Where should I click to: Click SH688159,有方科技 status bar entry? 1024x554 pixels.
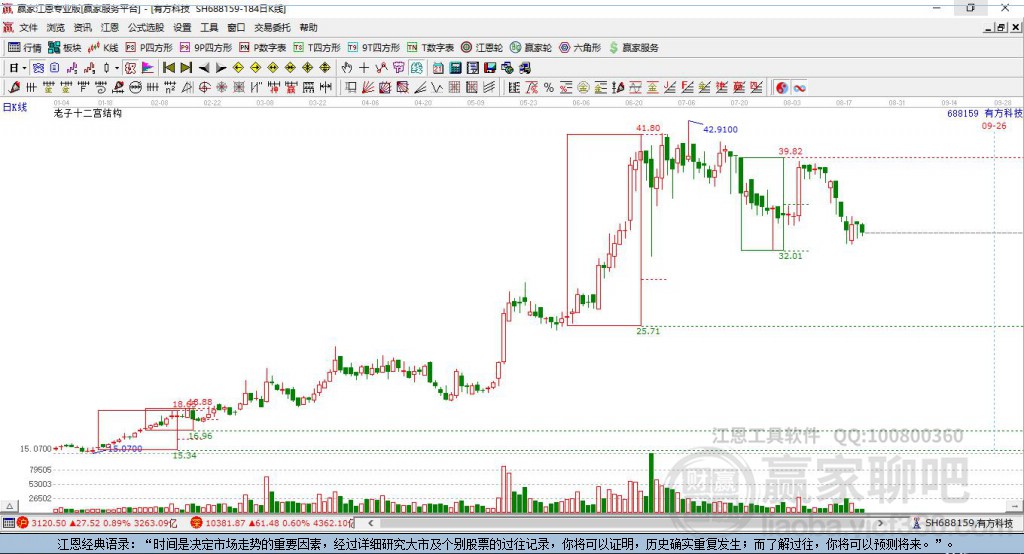(x=968, y=523)
